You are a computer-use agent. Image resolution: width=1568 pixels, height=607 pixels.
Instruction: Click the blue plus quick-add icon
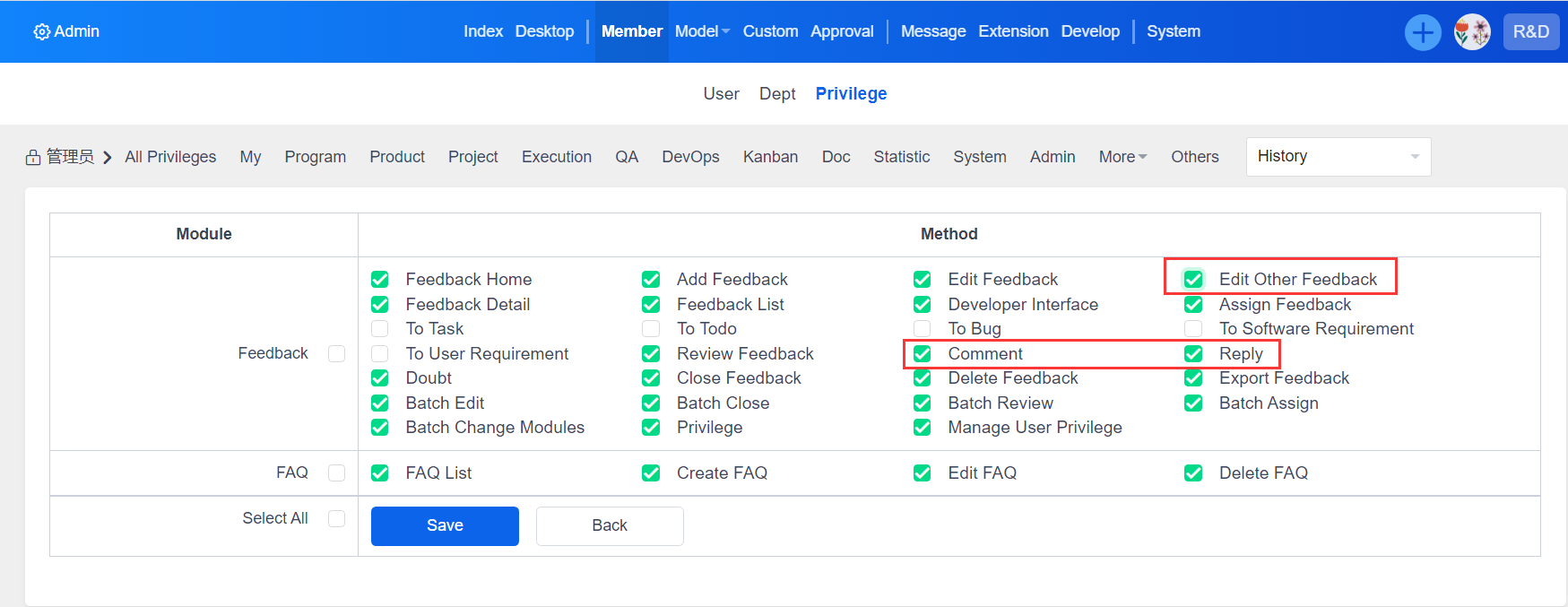pyautogui.click(x=1422, y=32)
